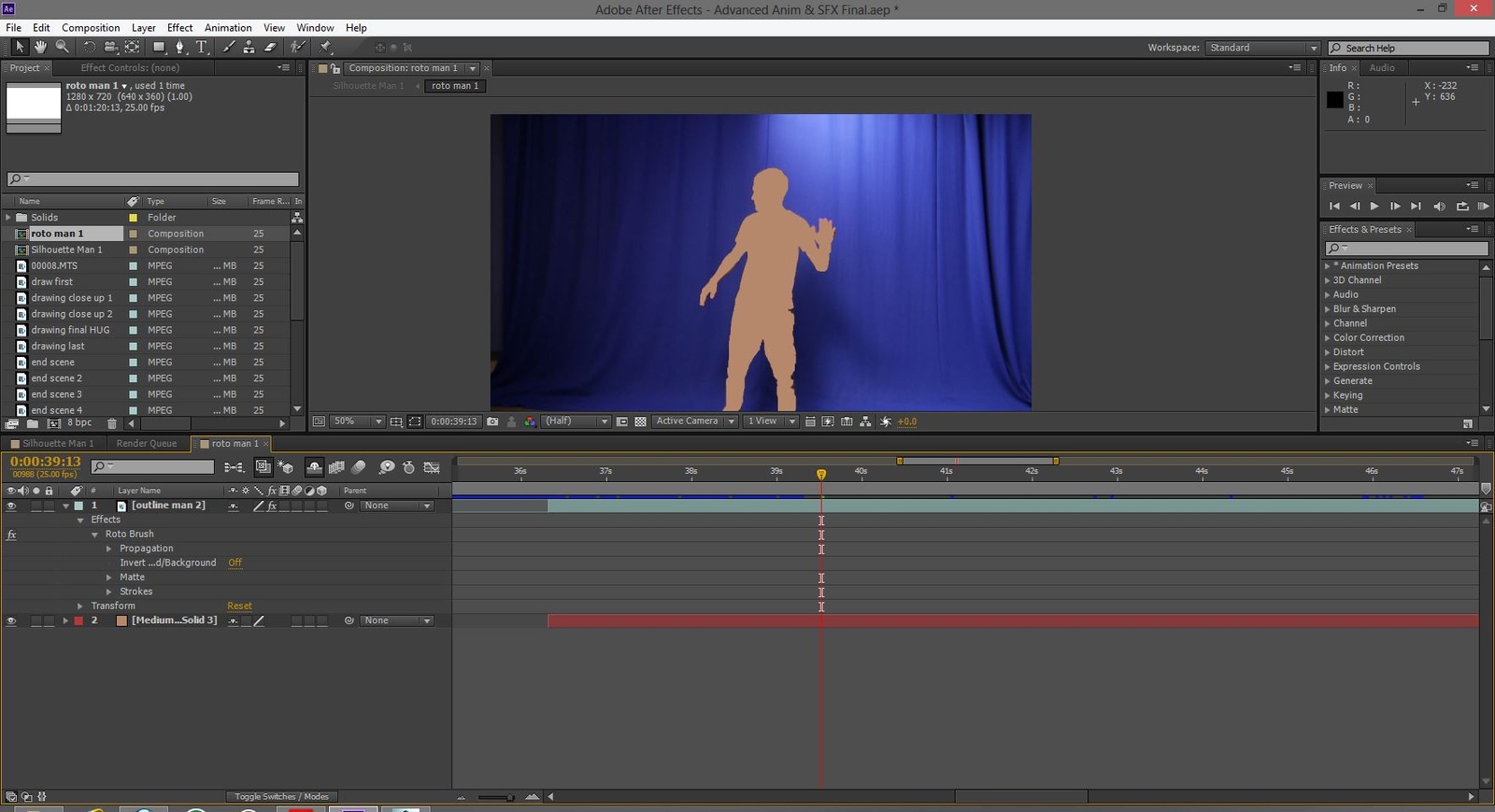Toggle pixel aspect ratio correction

[x=809, y=421]
